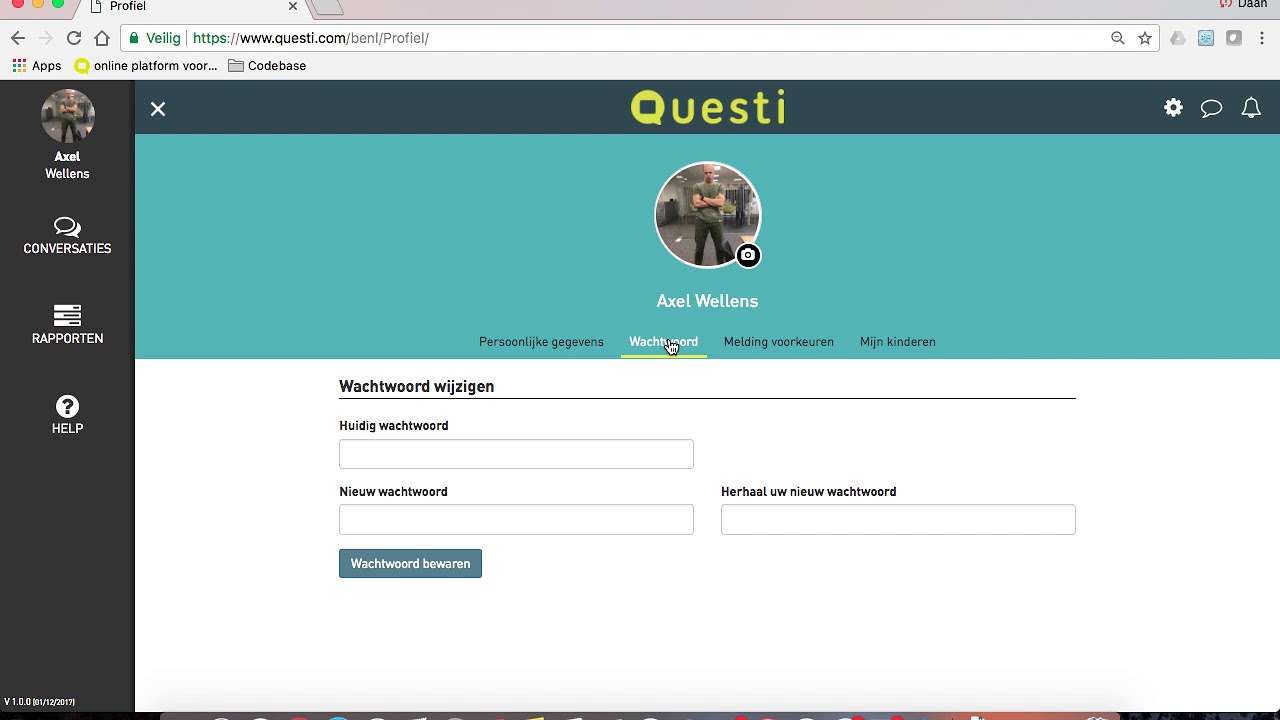Open Conversaties in the sidebar
Screen dimensions: 1280x720
point(67,236)
